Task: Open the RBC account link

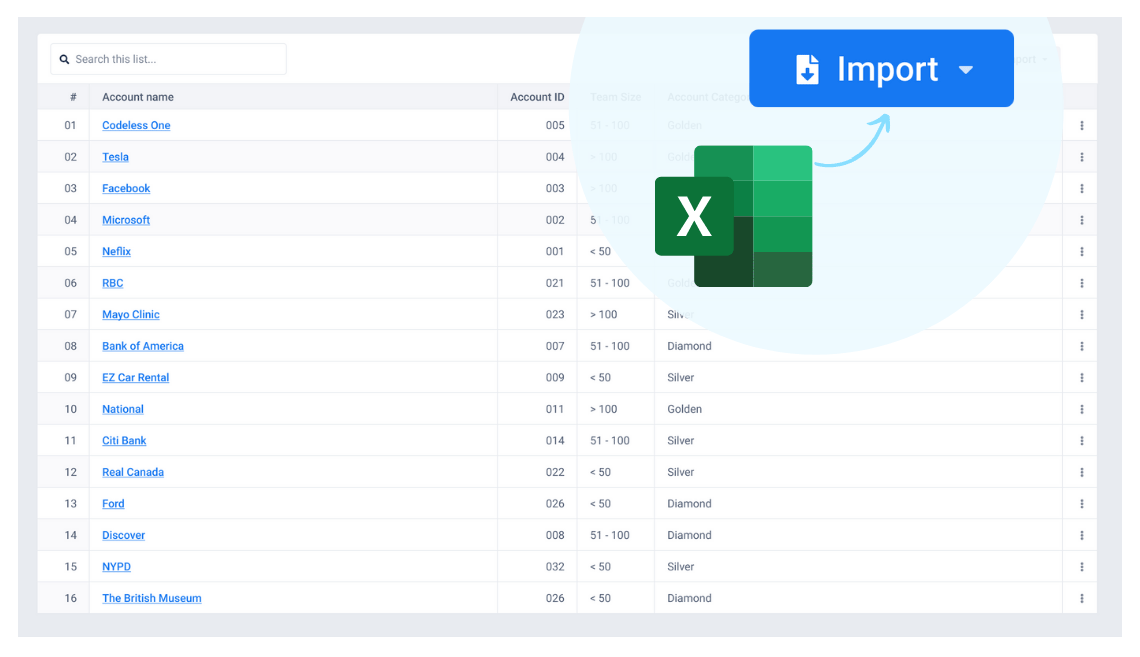Action: point(113,283)
